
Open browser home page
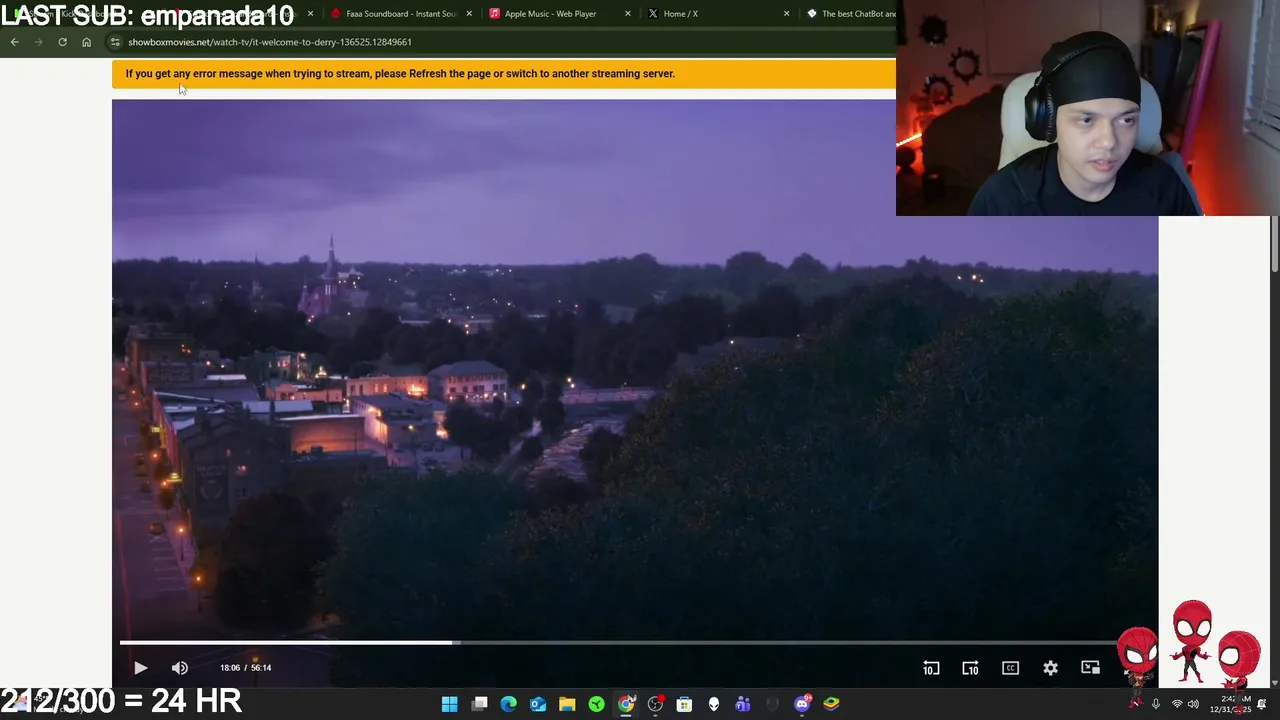(86, 42)
